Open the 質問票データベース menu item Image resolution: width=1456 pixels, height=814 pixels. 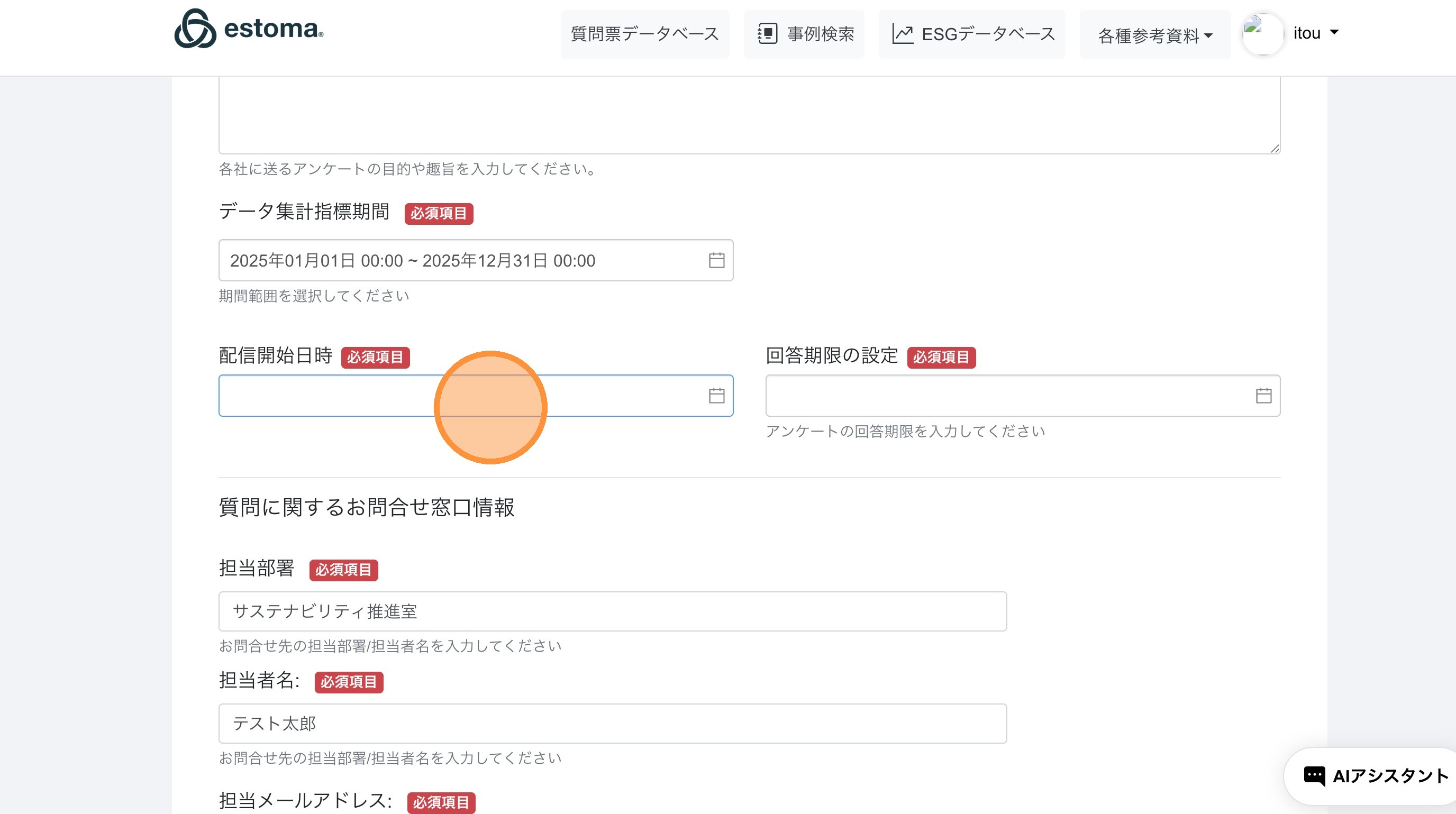[644, 34]
